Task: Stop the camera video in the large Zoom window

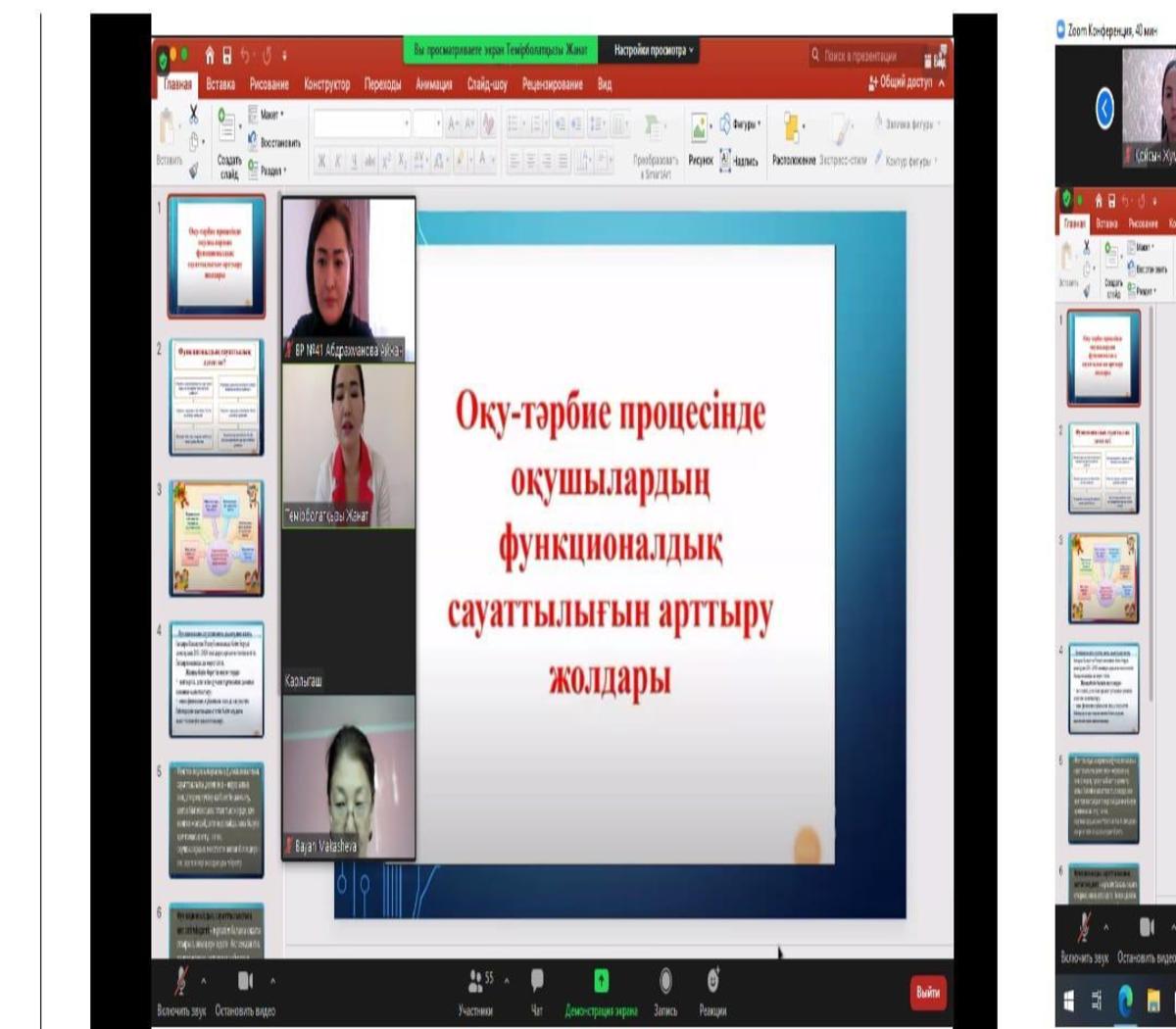Action: [245, 981]
